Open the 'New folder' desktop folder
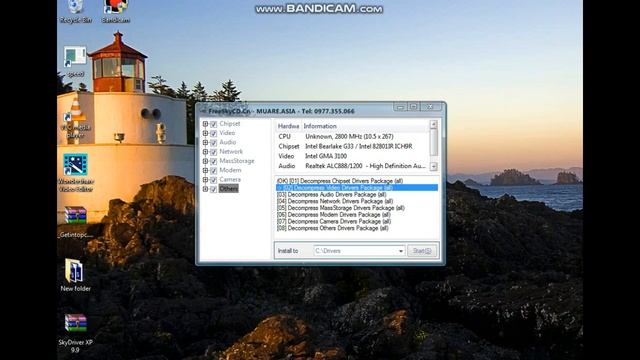Image resolution: width=640 pixels, height=360 pixels. (76, 276)
